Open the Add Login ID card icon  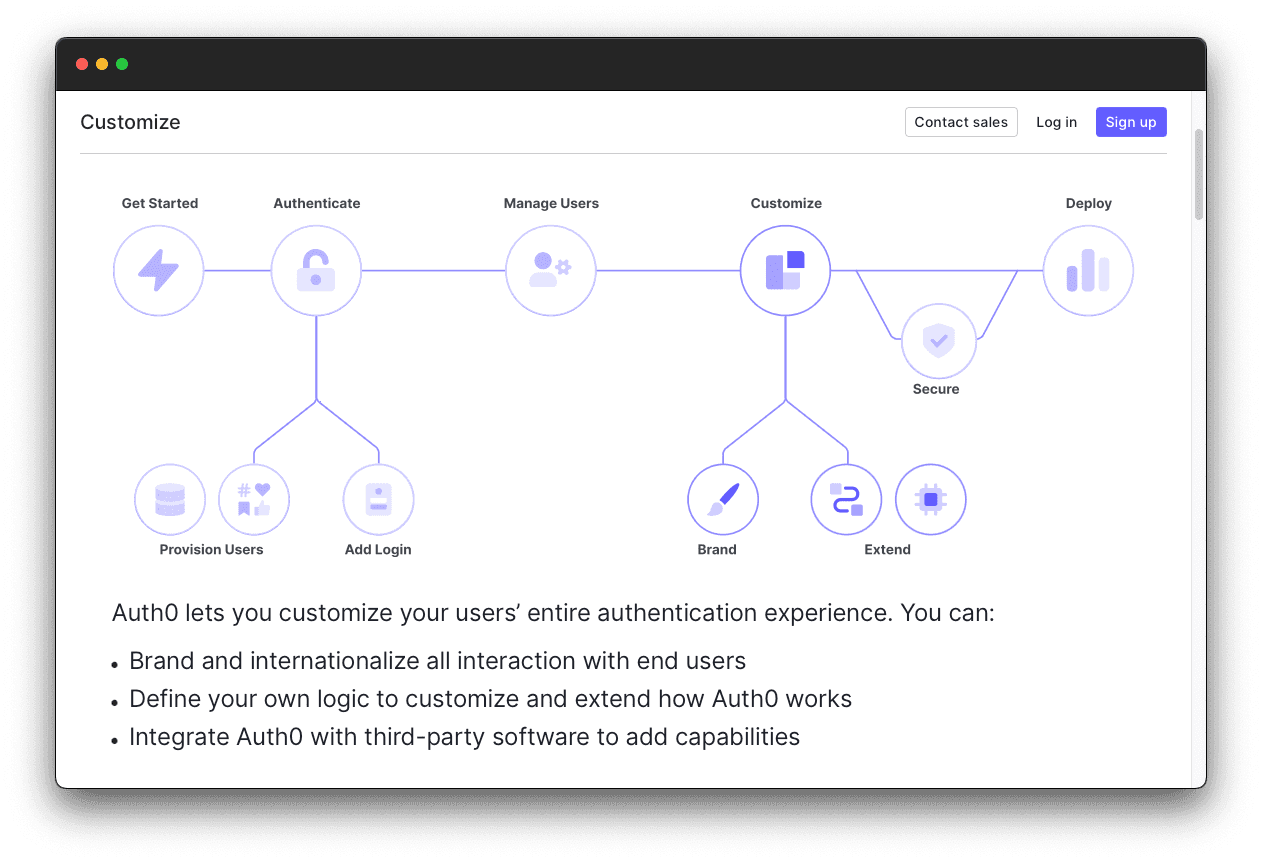(x=378, y=499)
